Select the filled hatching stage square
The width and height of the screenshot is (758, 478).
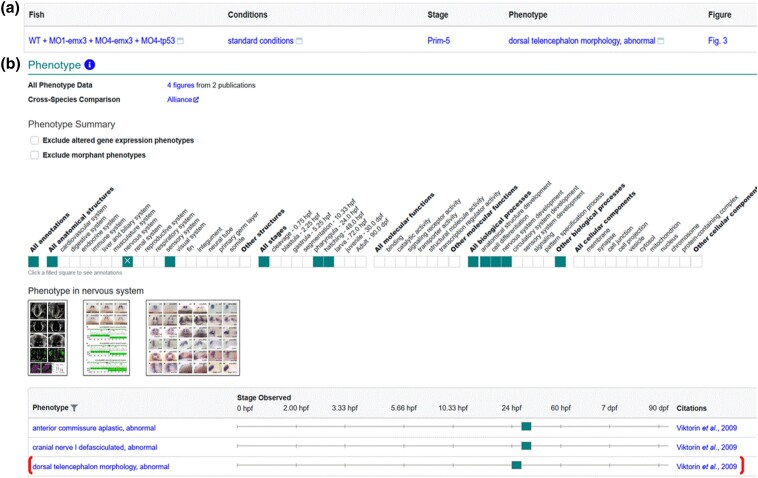(329, 261)
